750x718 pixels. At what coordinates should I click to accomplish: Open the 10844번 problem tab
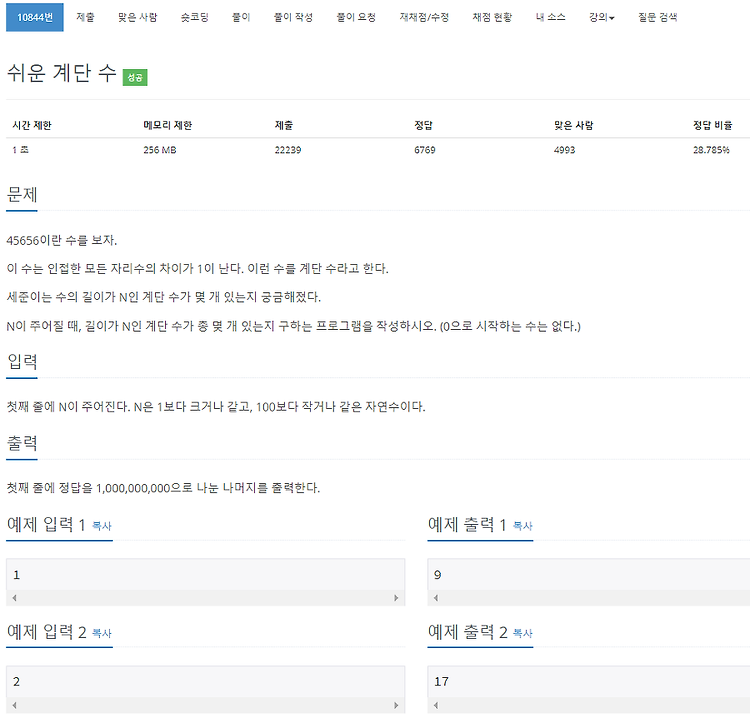[34, 17]
